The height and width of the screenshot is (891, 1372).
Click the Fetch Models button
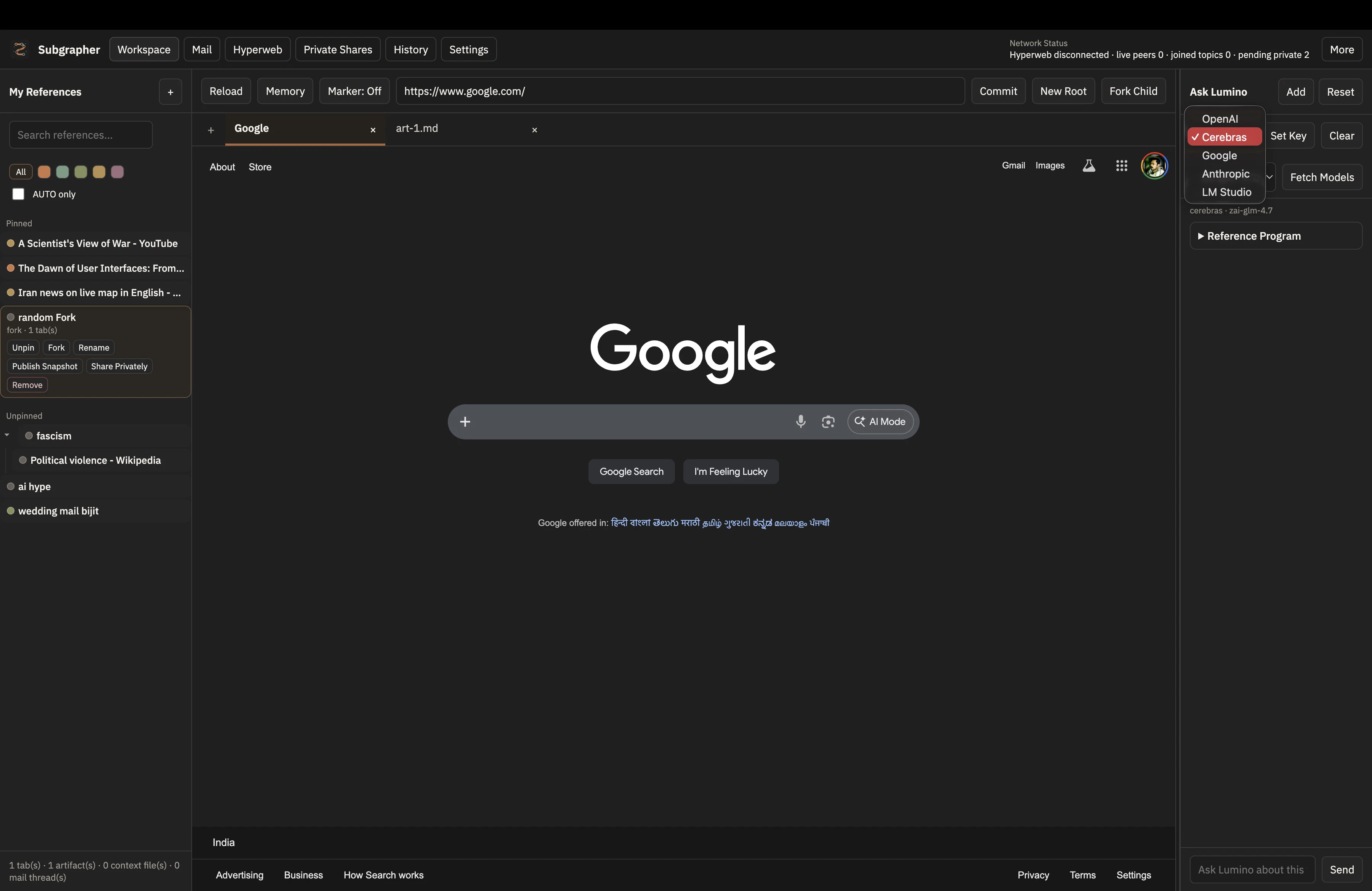tap(1322, 177)
